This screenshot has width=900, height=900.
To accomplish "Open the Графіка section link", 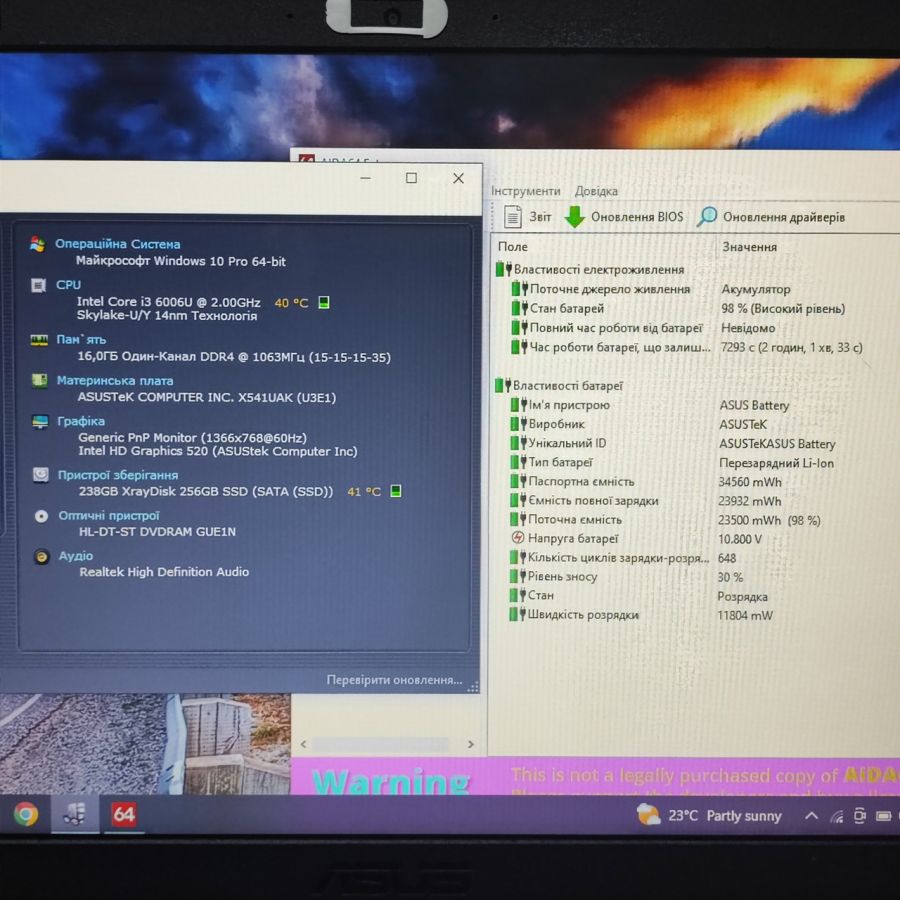I will point(81,421).
